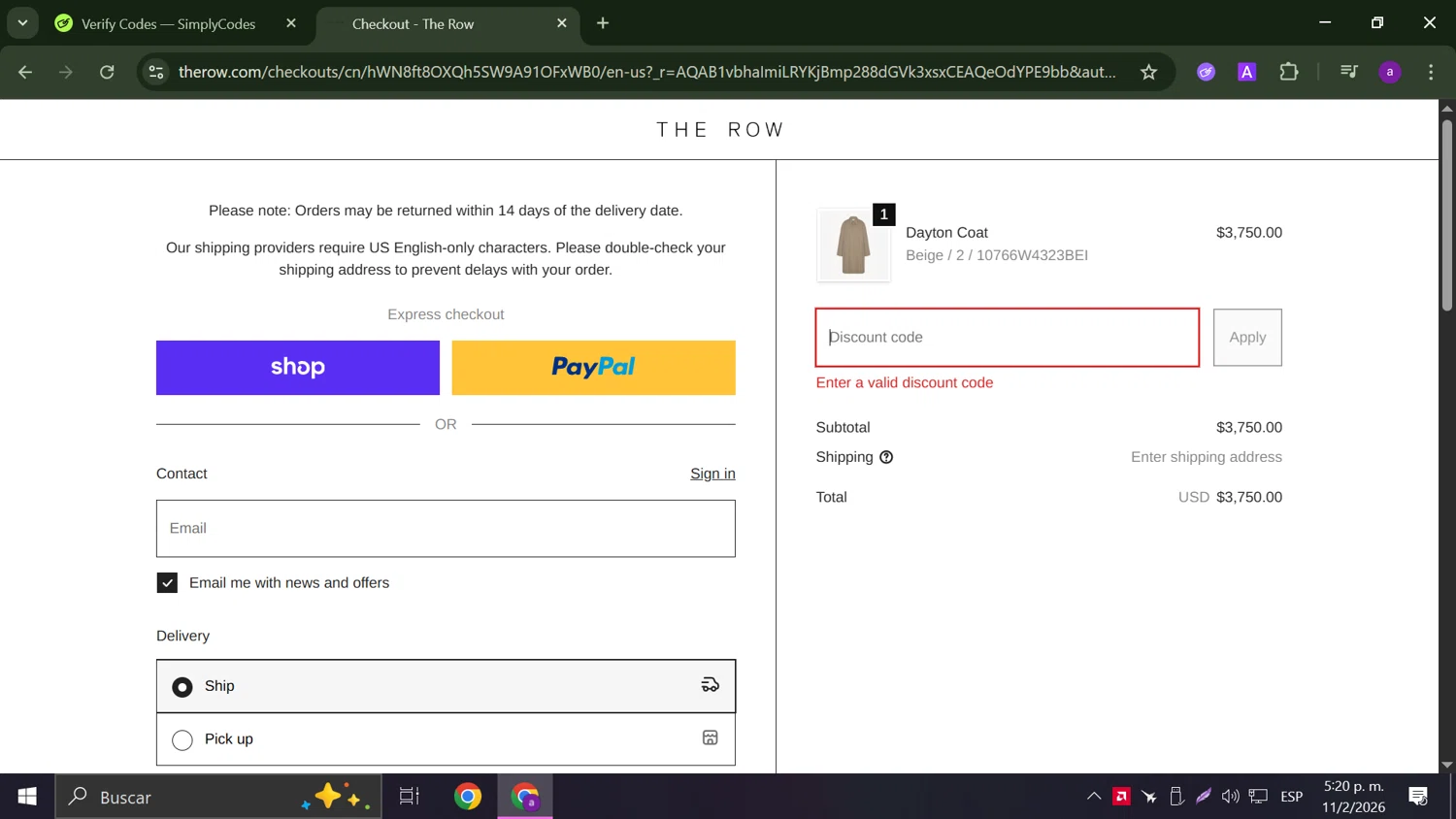Open the purple 'A' extension icon
The height and width of the screenshot is (819, 1456).
tap(1247, 72)
